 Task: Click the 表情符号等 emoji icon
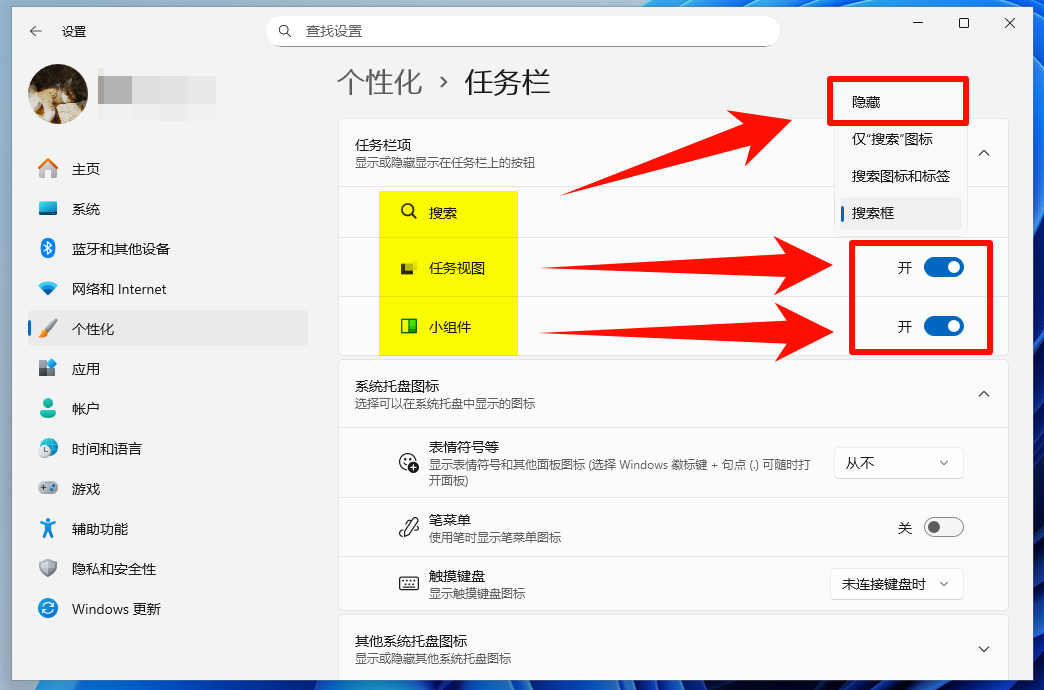pyautogui.click(x=408, y=462)
